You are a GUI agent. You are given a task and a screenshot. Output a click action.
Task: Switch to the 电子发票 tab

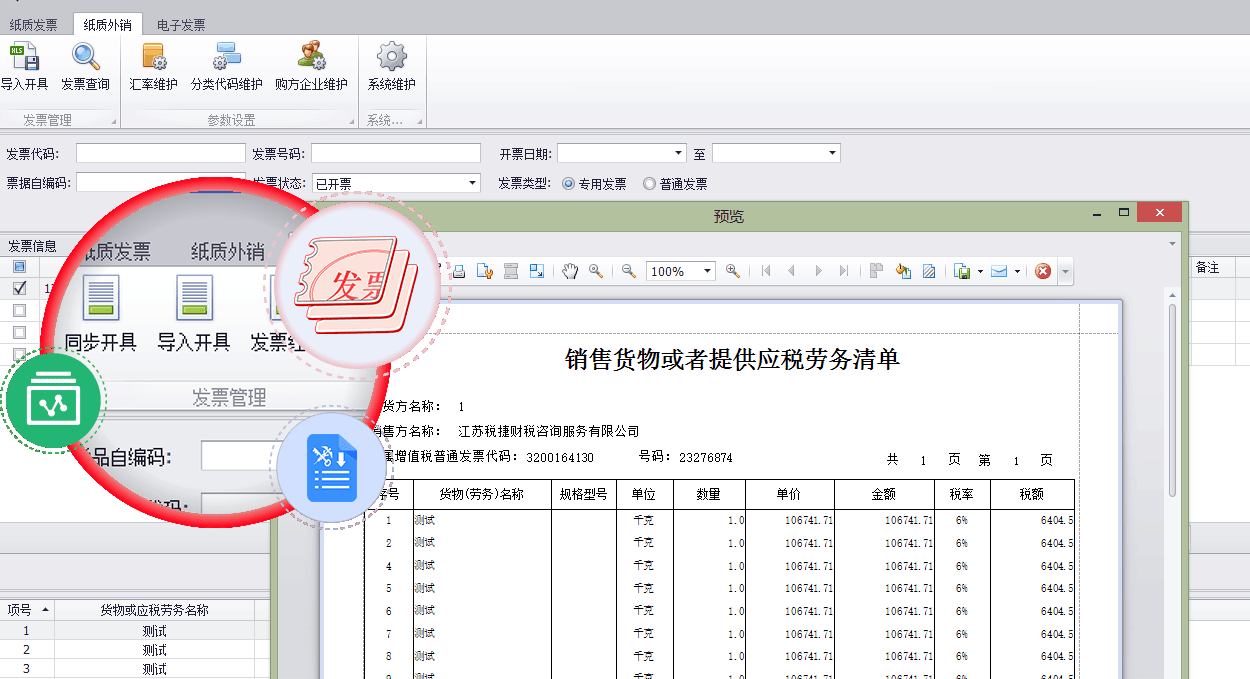click(181, 25)
